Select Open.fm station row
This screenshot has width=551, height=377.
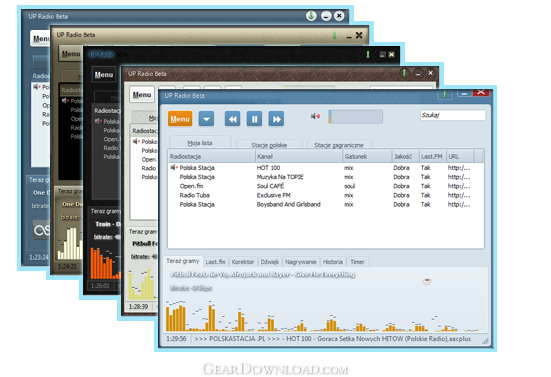326,186
